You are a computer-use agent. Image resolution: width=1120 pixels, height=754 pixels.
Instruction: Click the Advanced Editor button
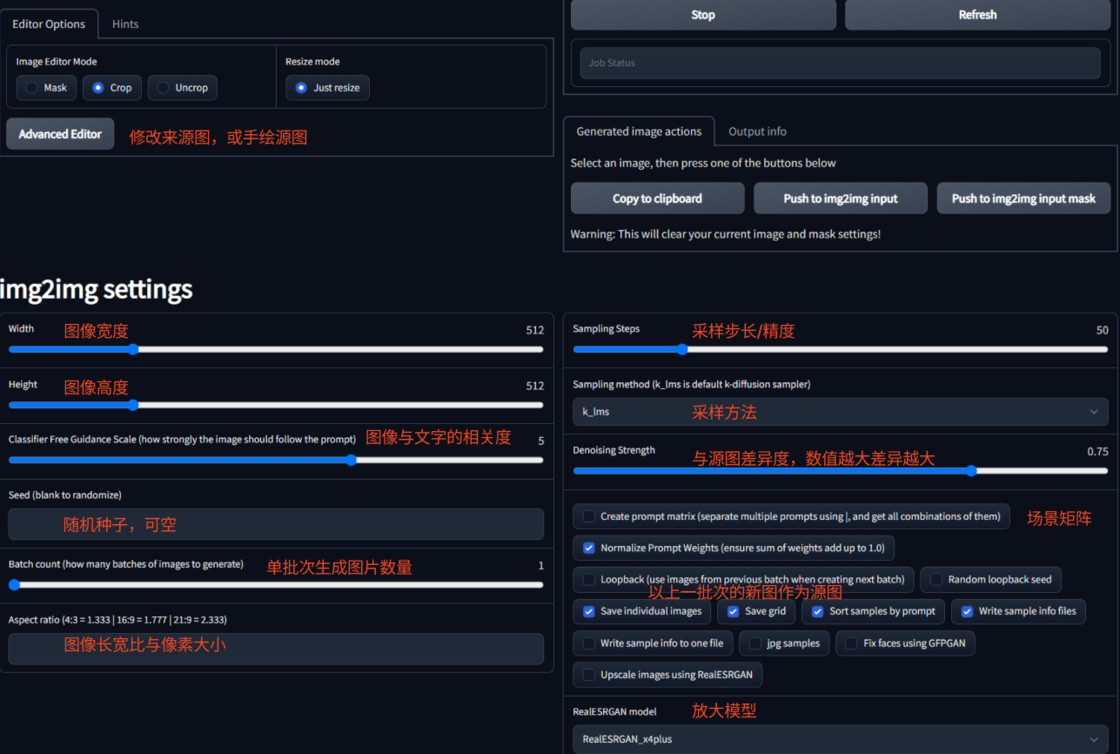(x=60, y=134)
